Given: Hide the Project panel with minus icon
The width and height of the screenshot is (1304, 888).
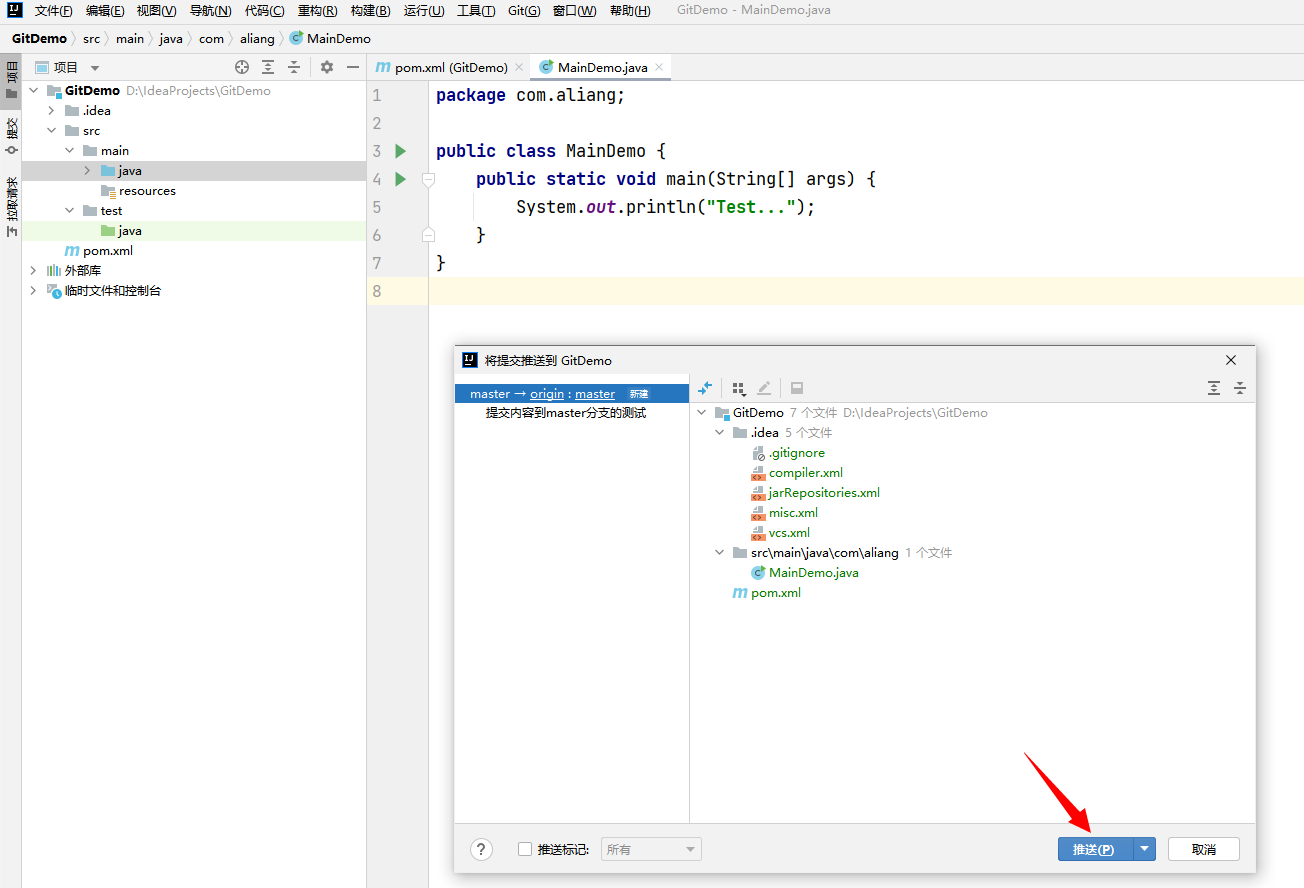Looking at the screenshot, I should [x=353, y=67].
